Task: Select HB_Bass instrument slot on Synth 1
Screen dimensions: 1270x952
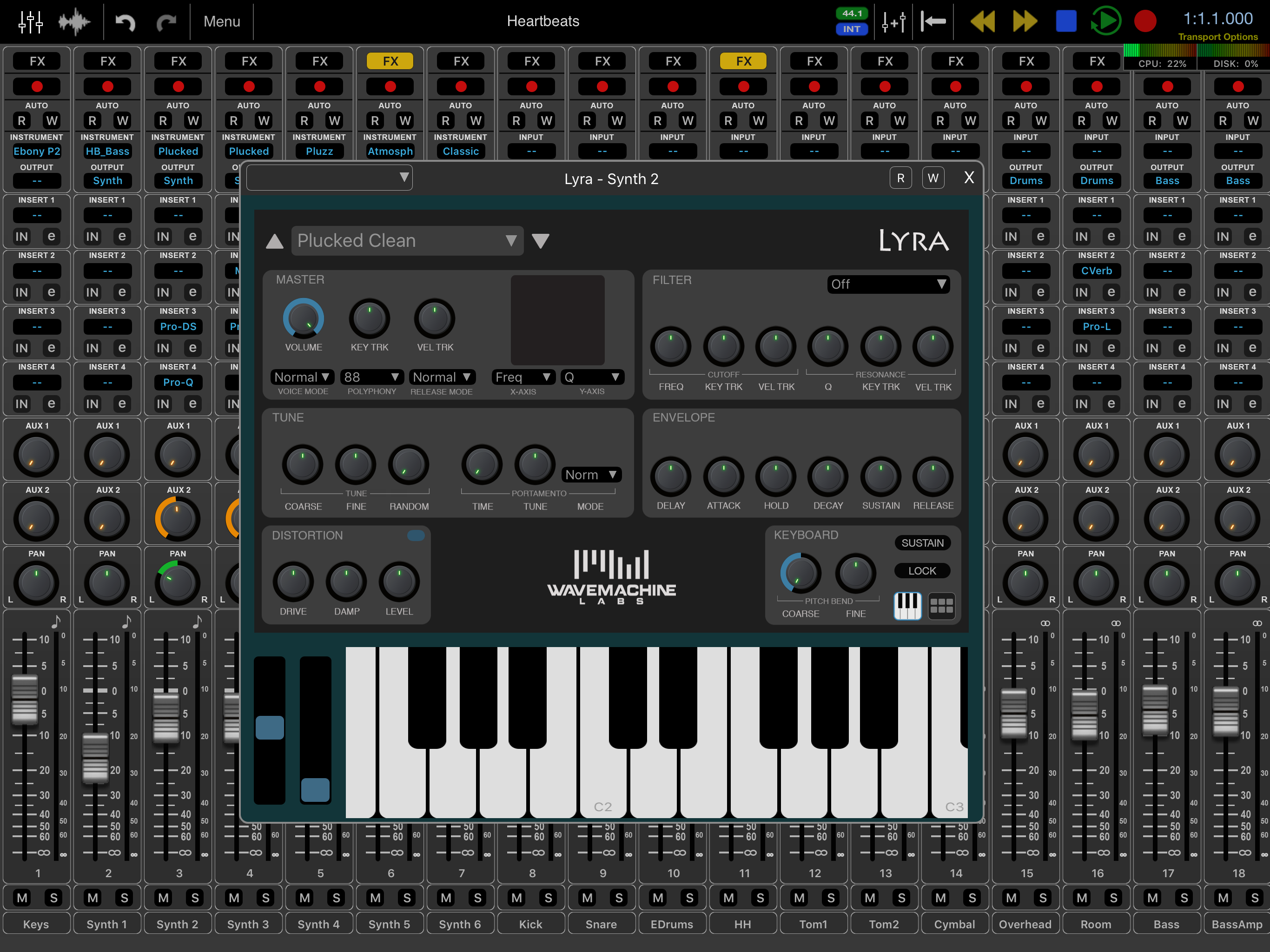Action: [x=107, y=152]
